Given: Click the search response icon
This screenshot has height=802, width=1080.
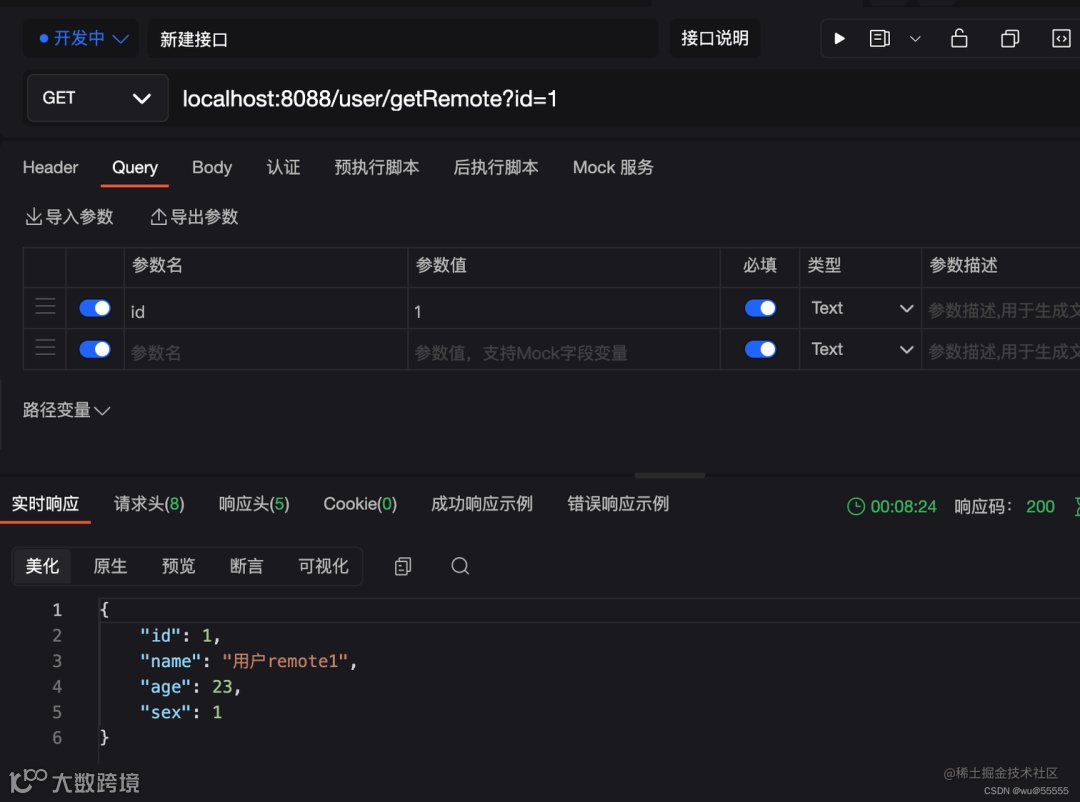Looking at the screenshot, I should (460, 566).
